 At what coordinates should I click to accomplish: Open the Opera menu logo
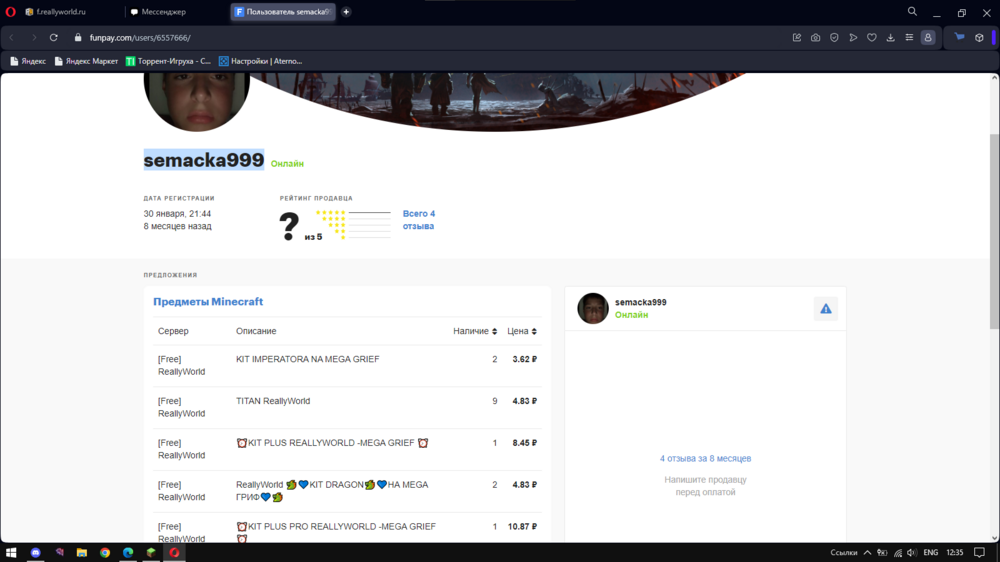10,11
